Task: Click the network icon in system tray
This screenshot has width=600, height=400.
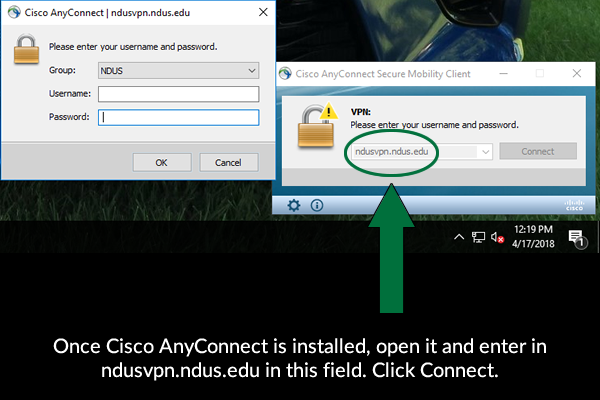Action: pos(478,238)
